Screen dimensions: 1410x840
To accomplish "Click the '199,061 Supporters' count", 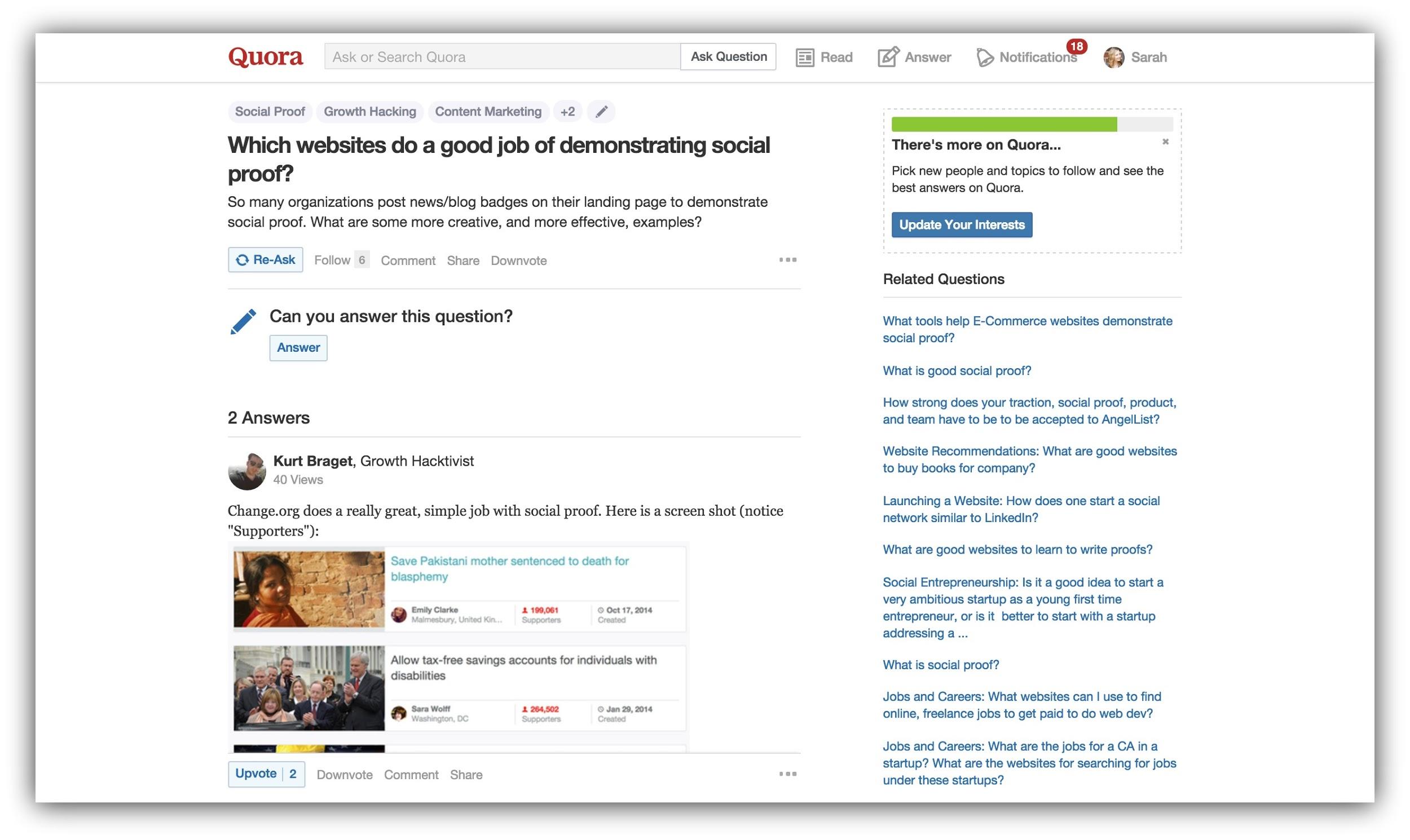I will (x=541, y=614).
